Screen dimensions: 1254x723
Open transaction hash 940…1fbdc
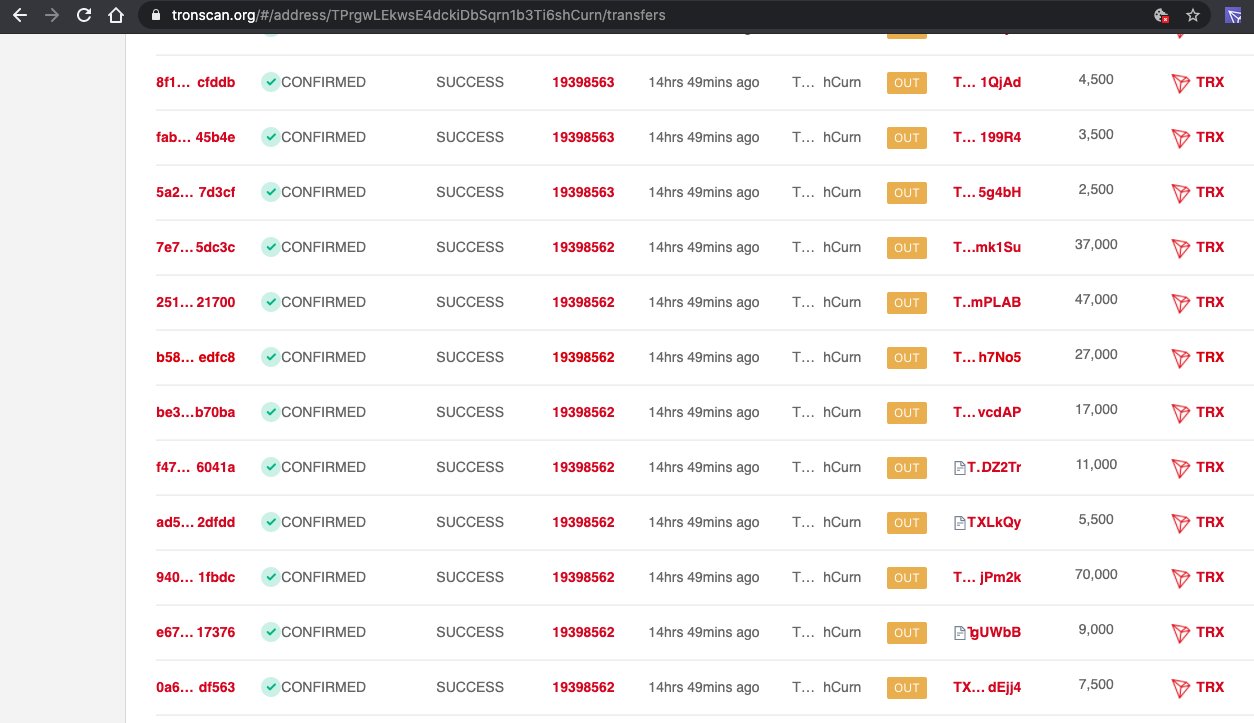[196, 577]
